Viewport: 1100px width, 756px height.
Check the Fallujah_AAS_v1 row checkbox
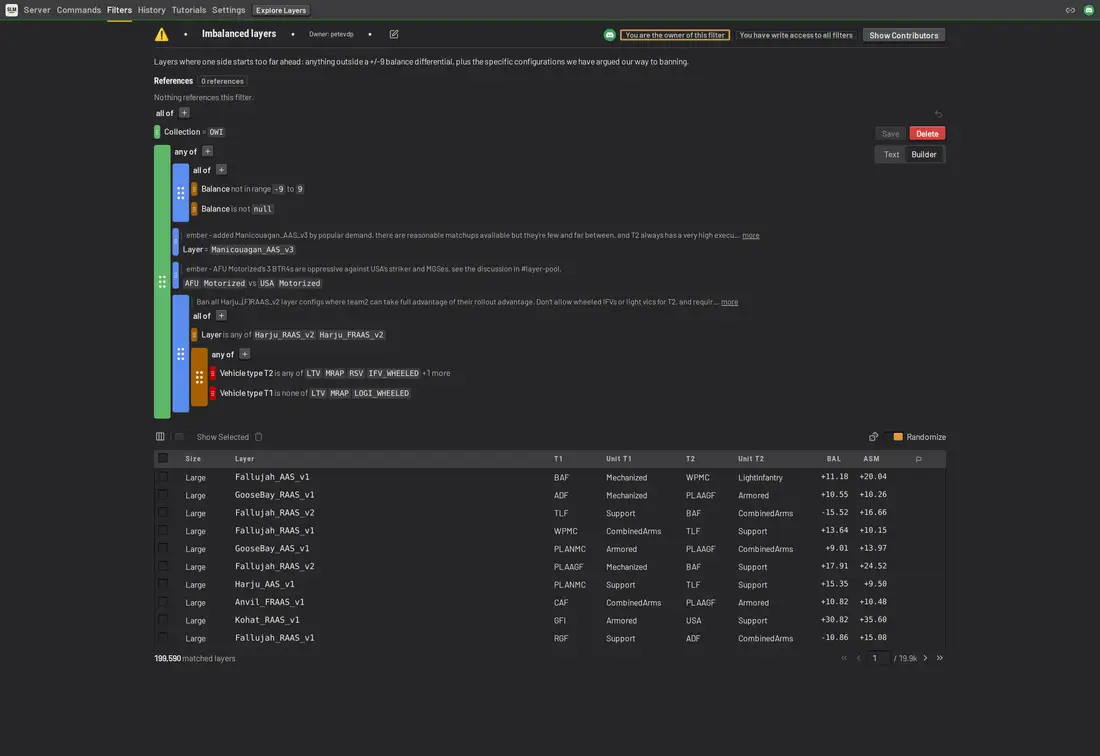point(163,476)
